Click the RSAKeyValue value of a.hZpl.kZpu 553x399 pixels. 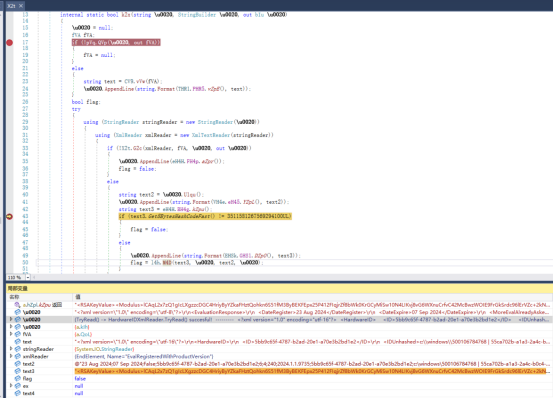[312, 305]
